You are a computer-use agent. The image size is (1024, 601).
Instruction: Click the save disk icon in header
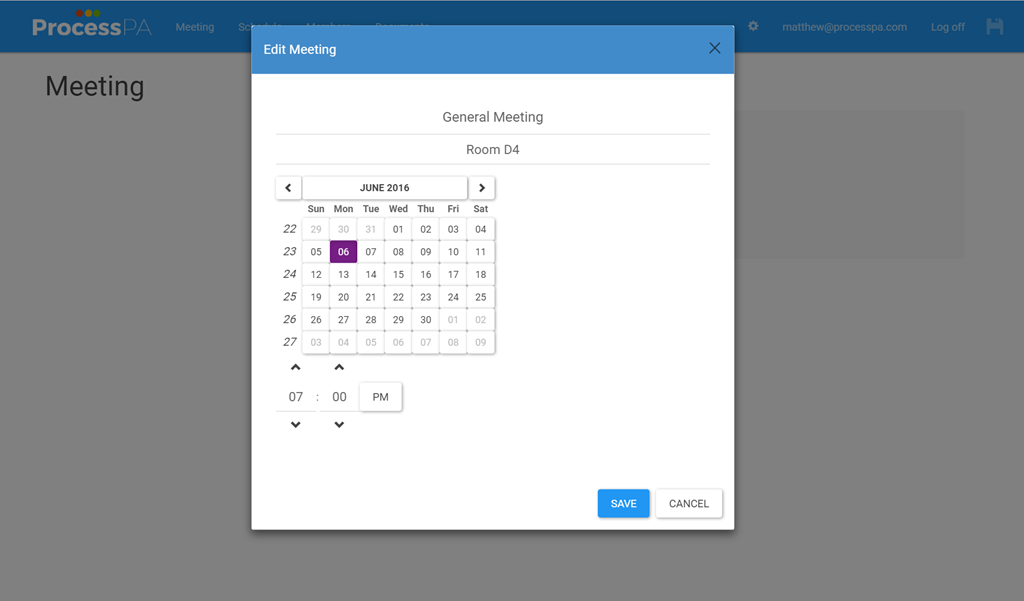point(994,27)
